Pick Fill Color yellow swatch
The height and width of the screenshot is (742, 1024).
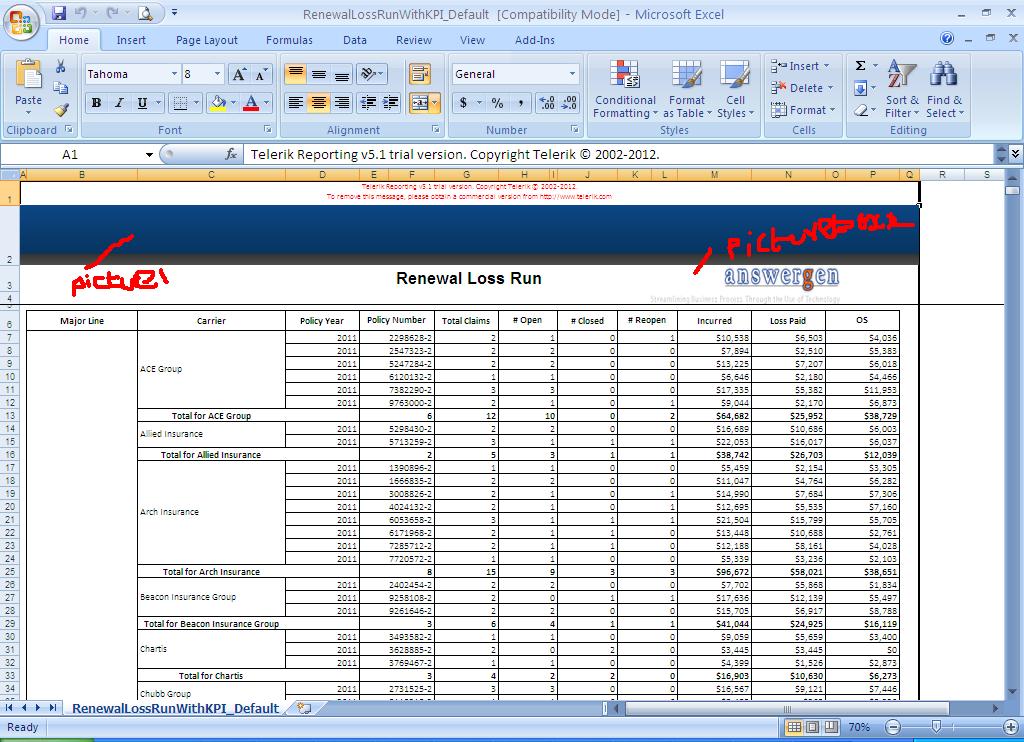[218, 103]
